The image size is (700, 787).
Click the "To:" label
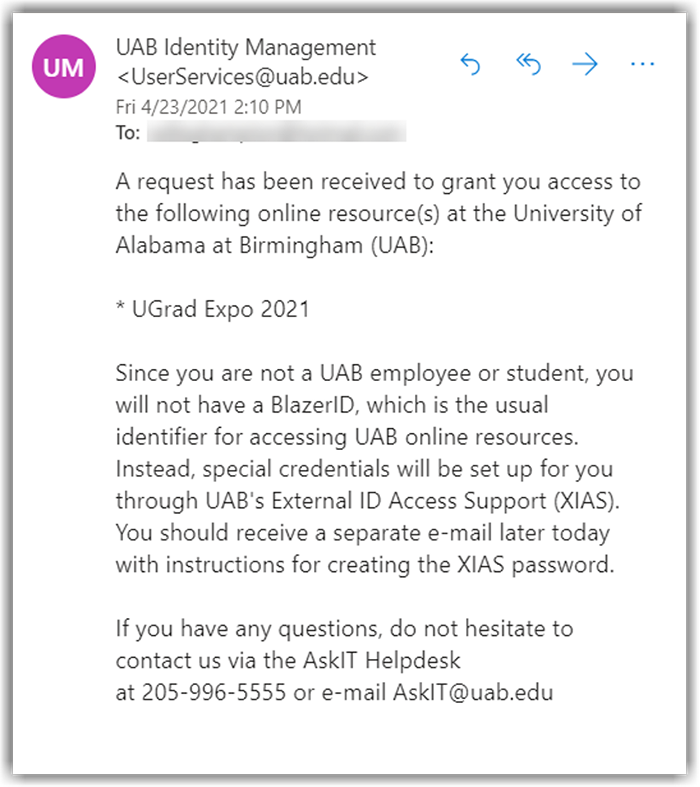click(x=128, y=132)
